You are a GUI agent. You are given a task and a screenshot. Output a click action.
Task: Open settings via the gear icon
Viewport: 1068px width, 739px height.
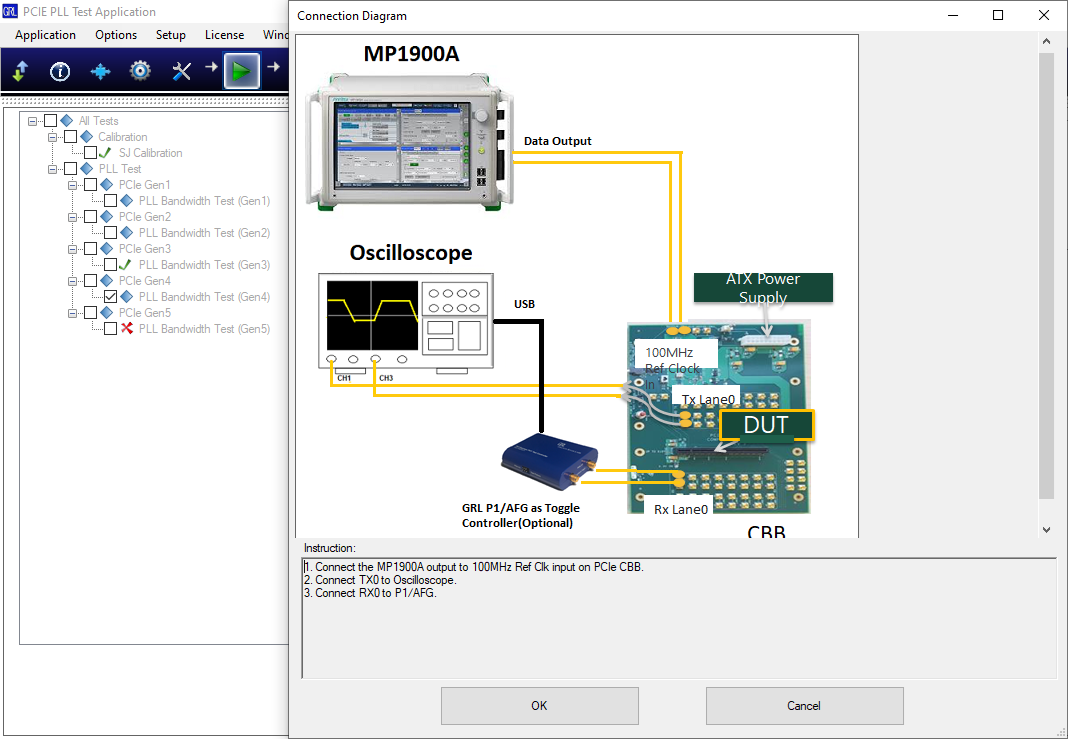[x=139, y=71]
